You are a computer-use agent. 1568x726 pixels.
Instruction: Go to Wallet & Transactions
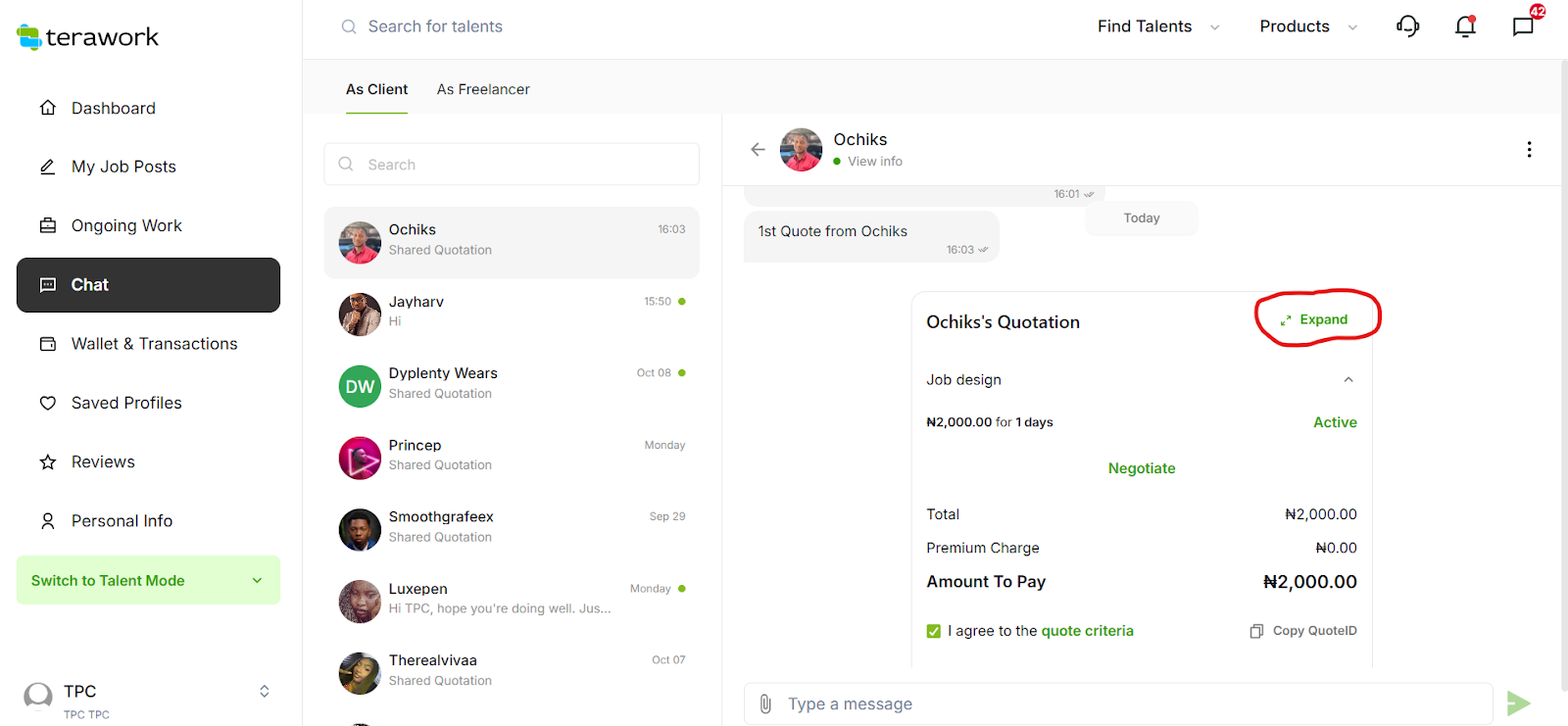[x=154, y=344]
